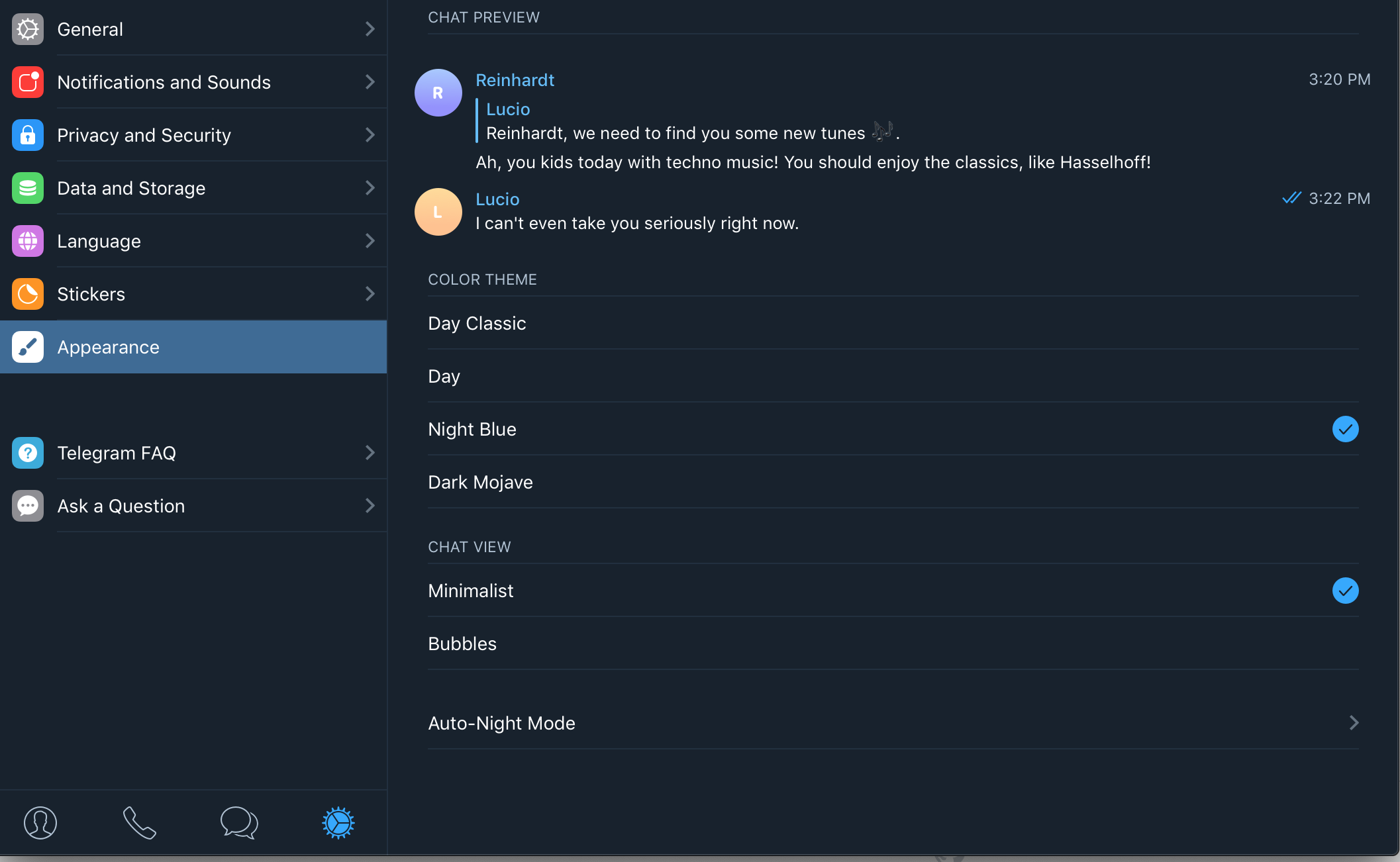The height and width of the screenshot is (862, 1400).
Task: Open Ask a Question link
Action: click(x=121, y=506)
